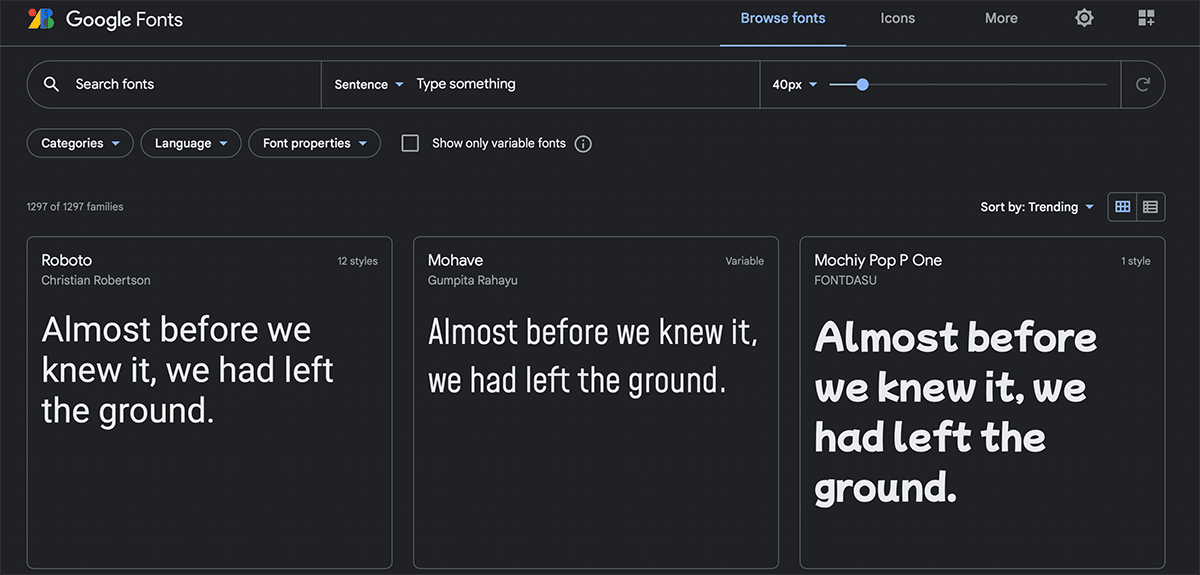Switch to grid view layout
The image size is (1200, 575).
(x=1123, y=207)
